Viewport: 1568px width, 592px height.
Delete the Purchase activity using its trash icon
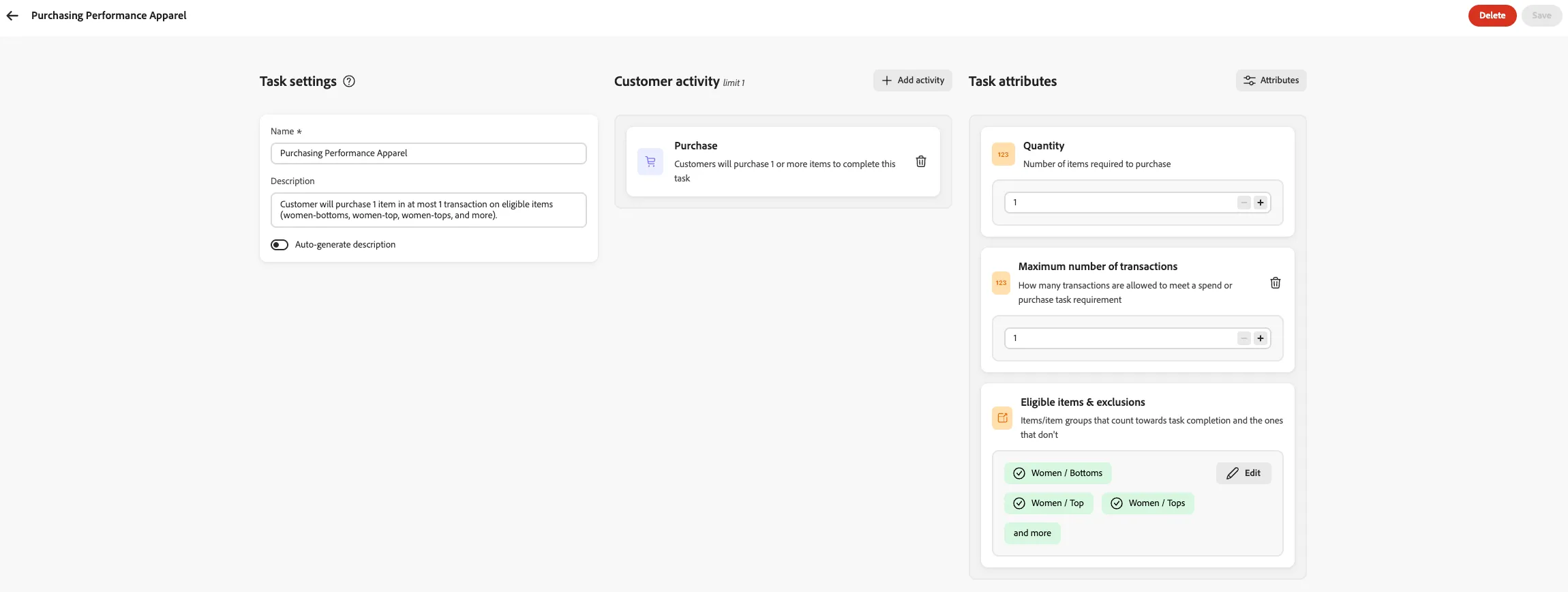pyautogui.click(x=921, y=162)
